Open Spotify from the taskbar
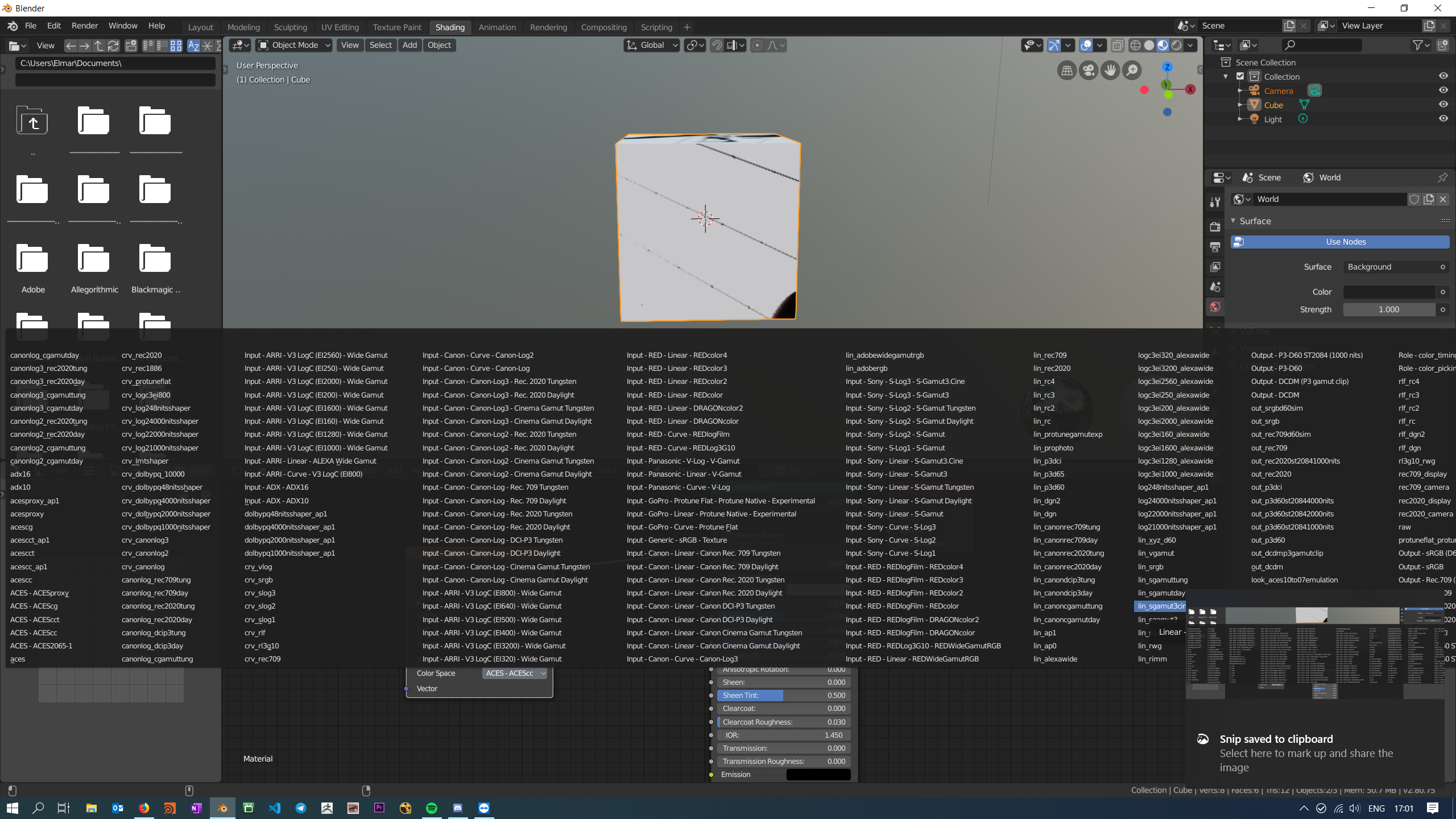 pyautogui.click(x=432, y=808)
